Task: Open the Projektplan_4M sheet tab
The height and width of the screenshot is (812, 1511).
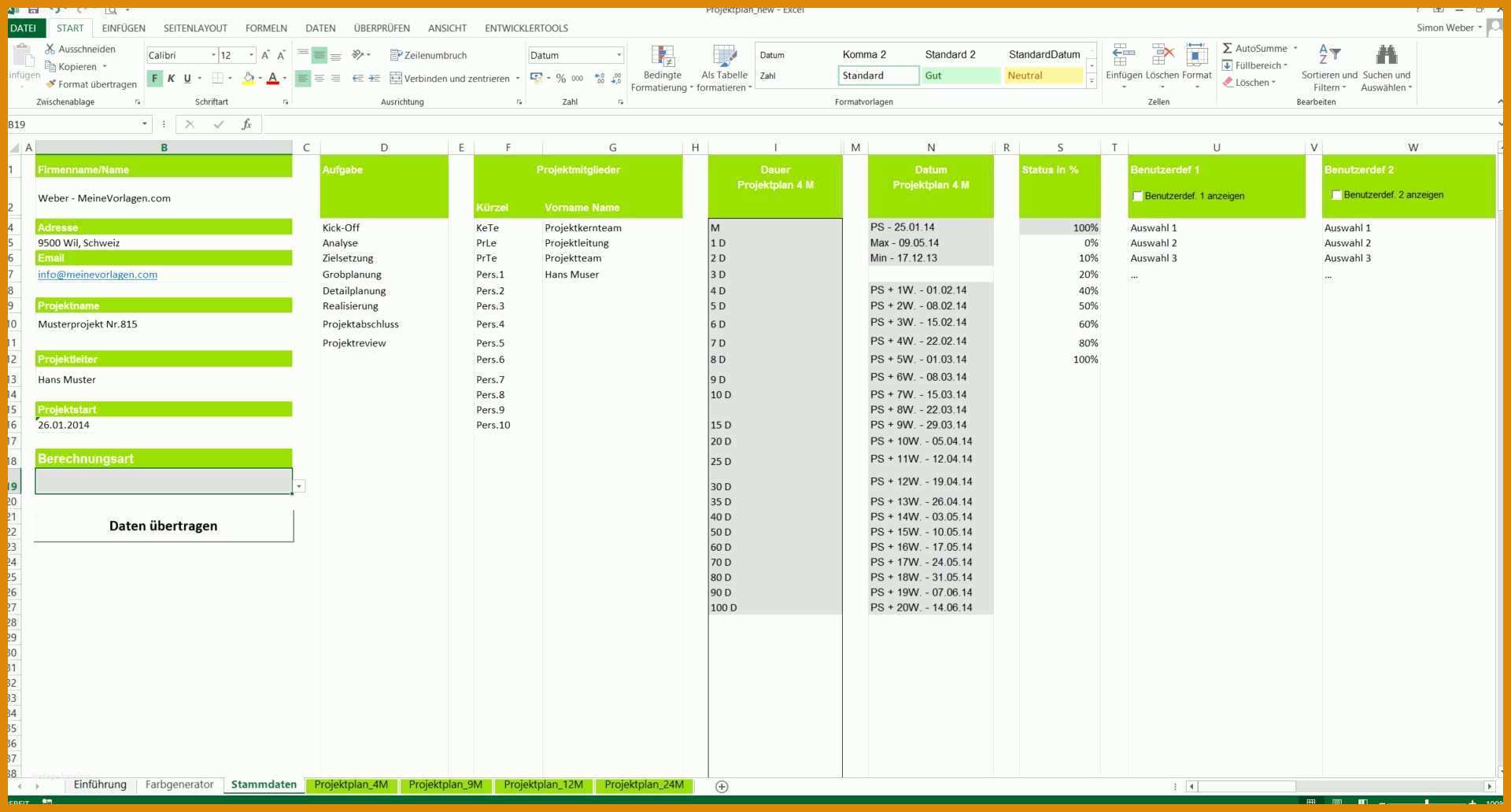Action: pyautogui.click(x=351, y=785)
